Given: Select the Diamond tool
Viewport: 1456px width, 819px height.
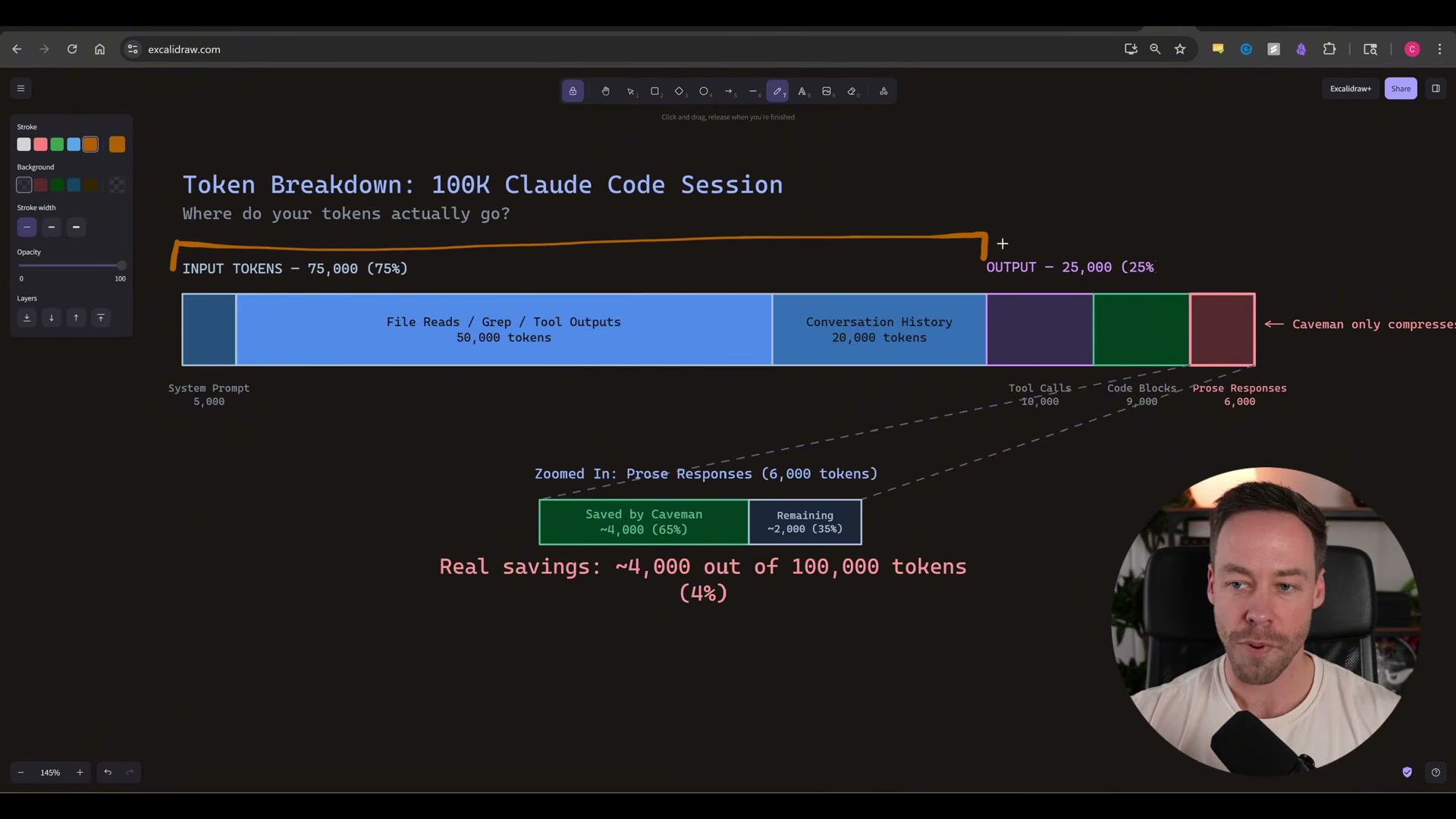Looking at the screenshot, I should click(679, 91).
